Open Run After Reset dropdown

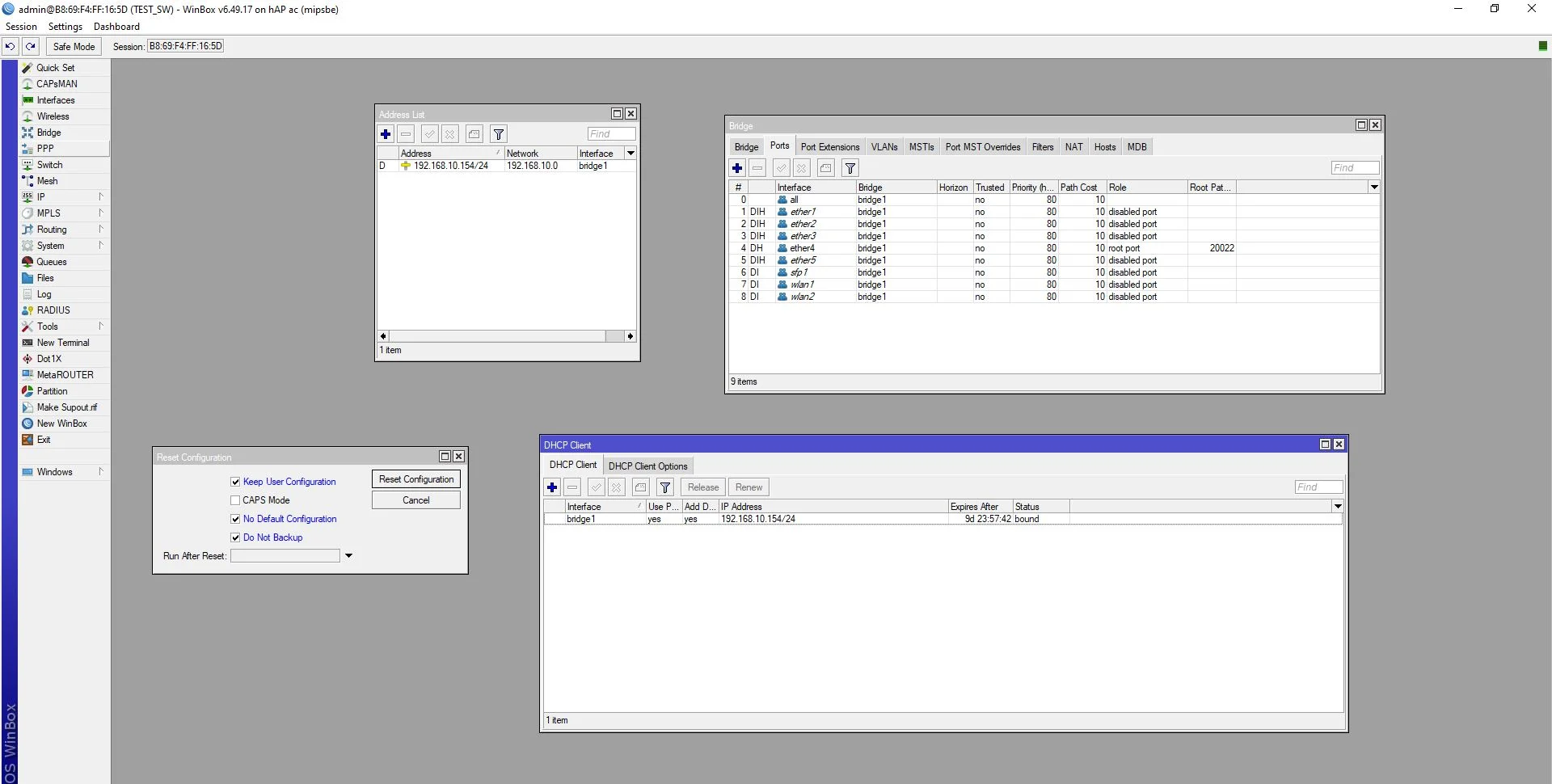click(x=348, y=556)
